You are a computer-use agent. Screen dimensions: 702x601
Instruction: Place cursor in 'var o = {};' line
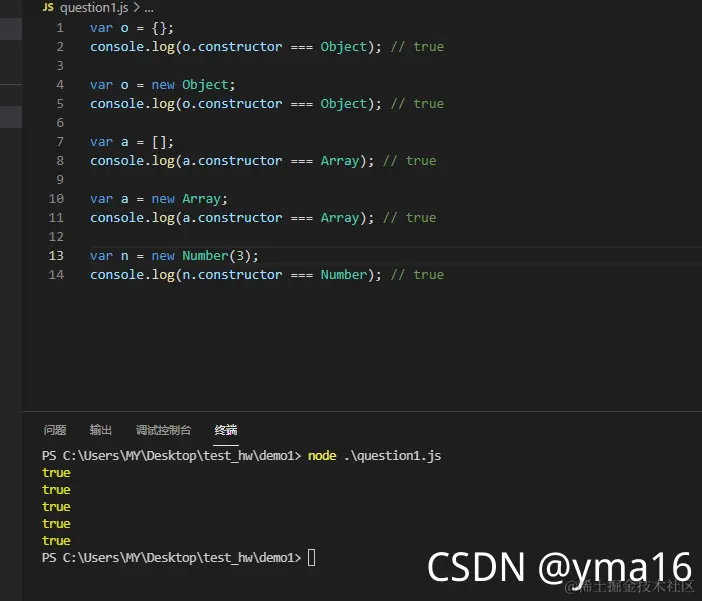[132, 28]
